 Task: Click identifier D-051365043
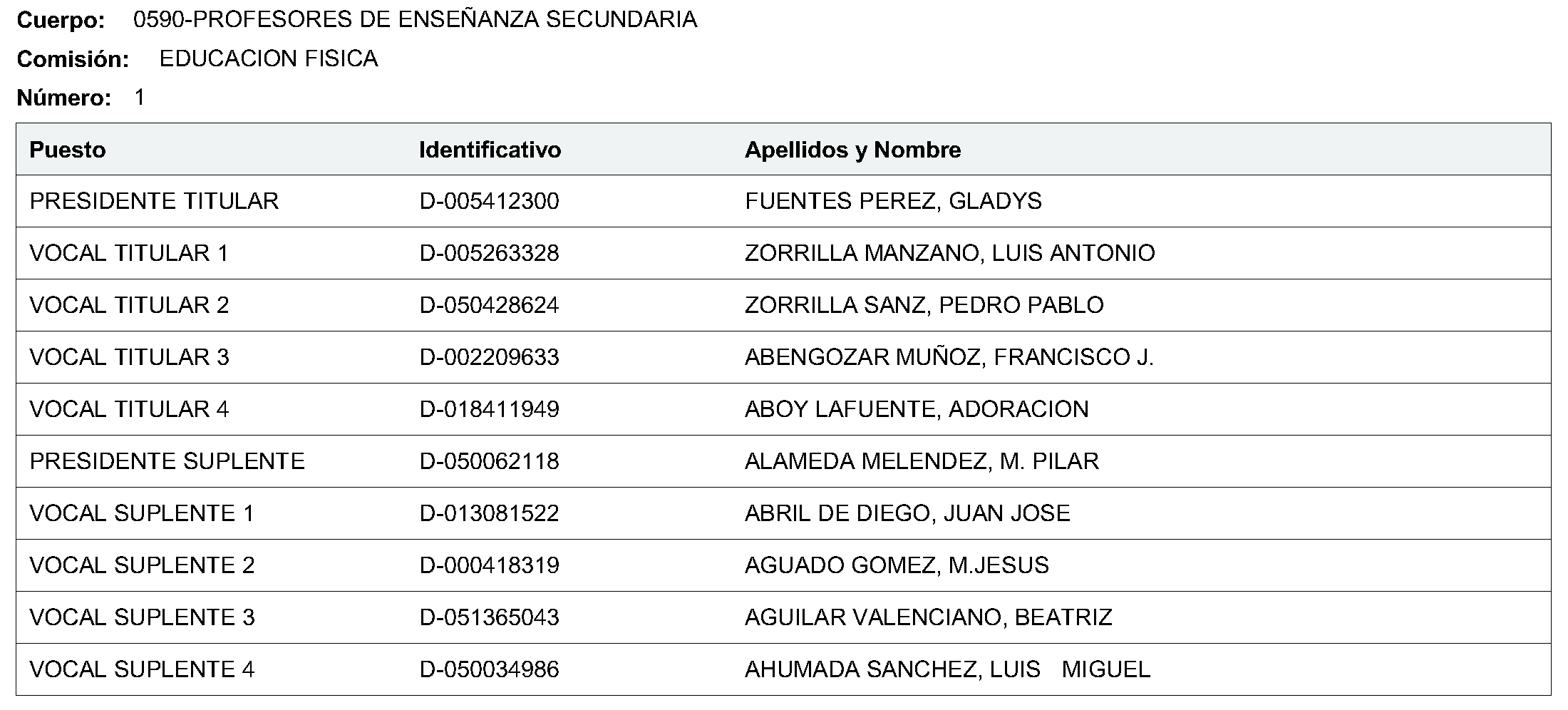pos(489,617)
